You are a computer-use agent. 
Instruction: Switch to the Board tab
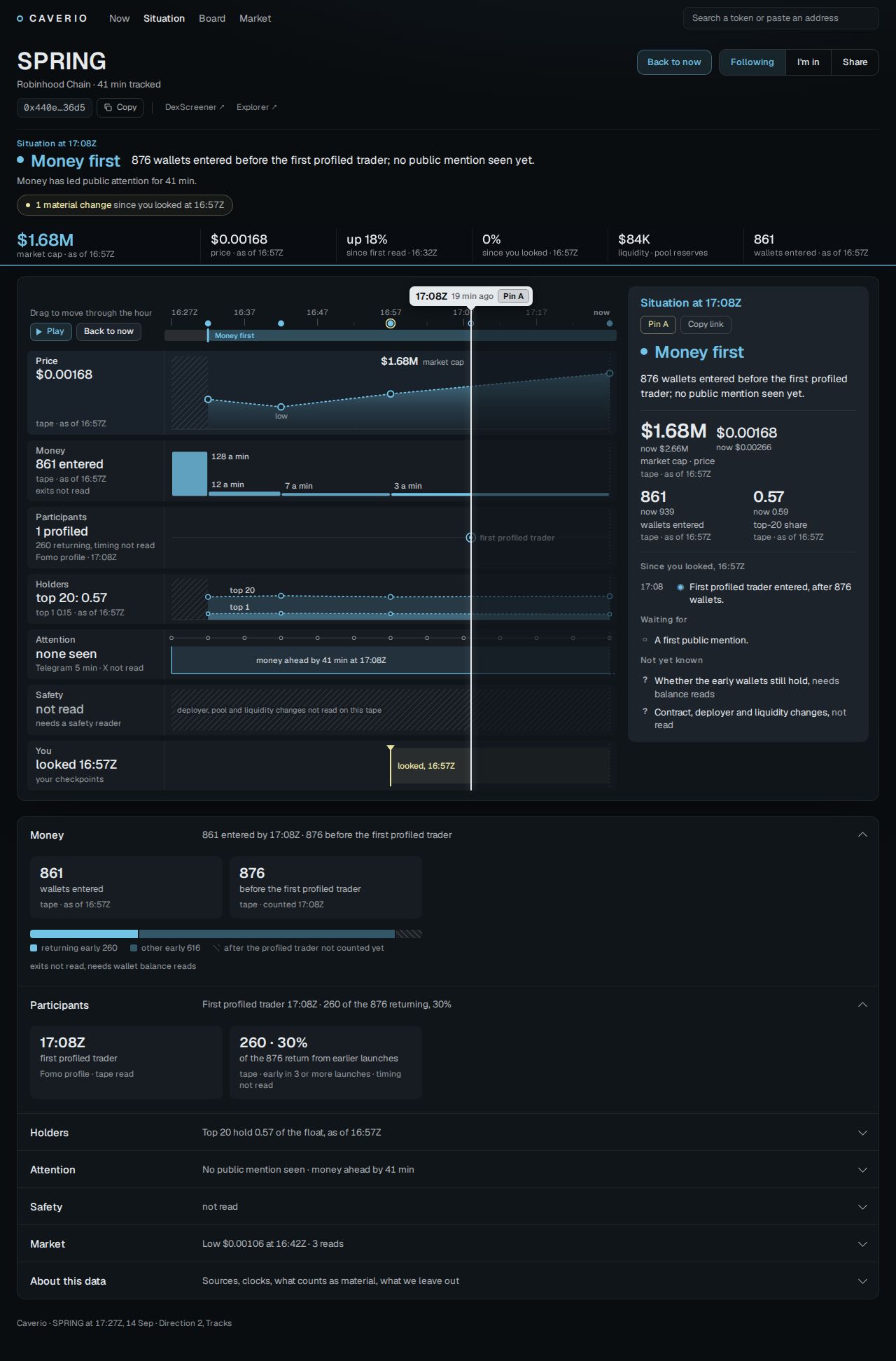pyautogui.click(x=212, y=18)
